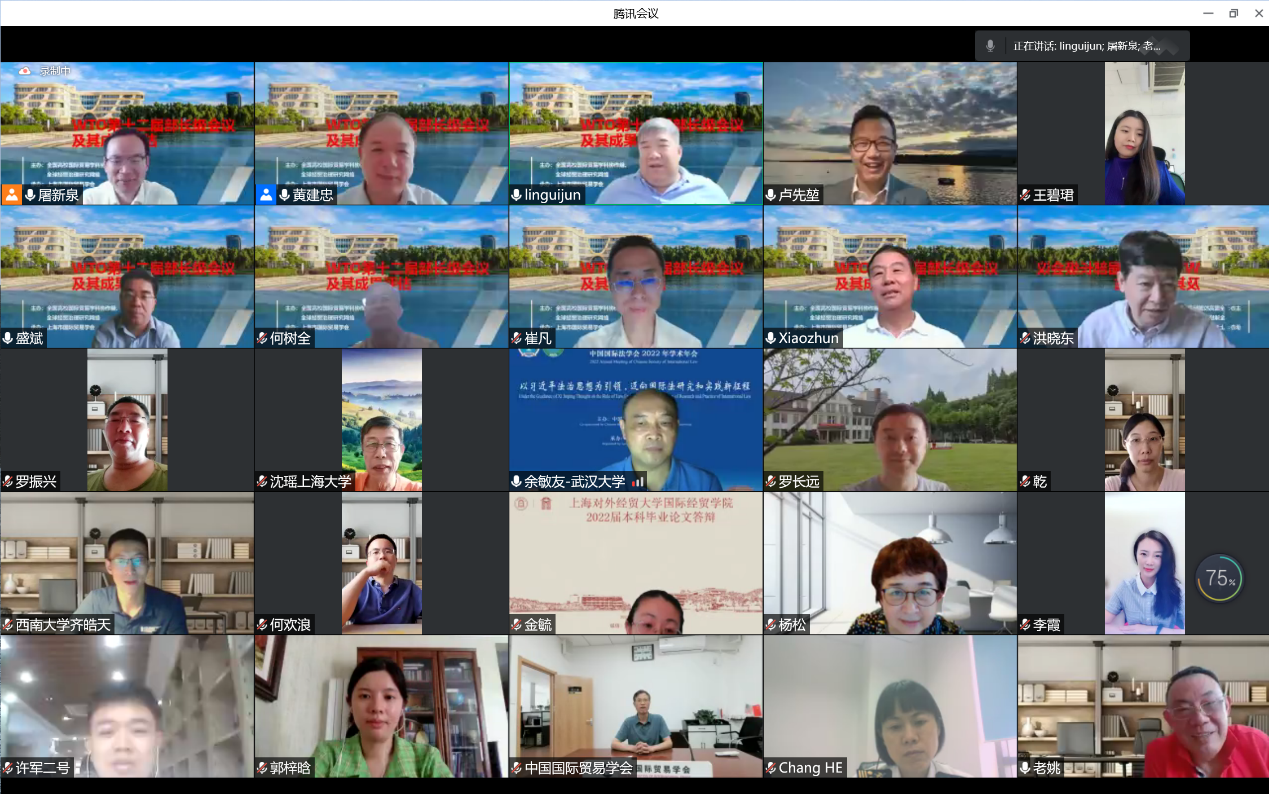The image size is (1269, 794).
Task: Select the 中国国际贸易学会 video tile
Action: coord(635,705)
